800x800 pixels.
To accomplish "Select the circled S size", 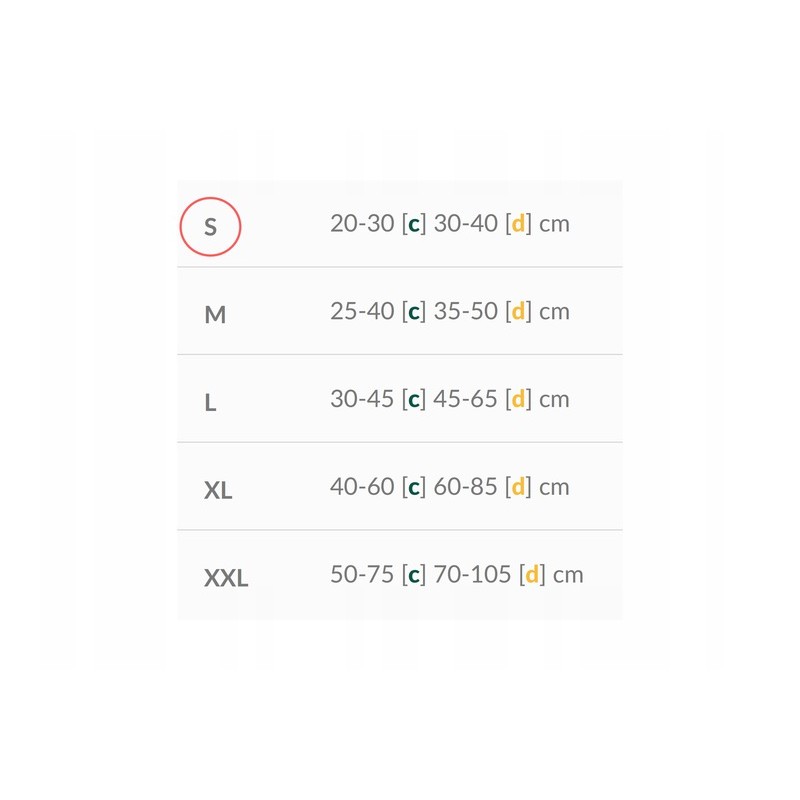I will pyautogui.click(x=210, y=226).
